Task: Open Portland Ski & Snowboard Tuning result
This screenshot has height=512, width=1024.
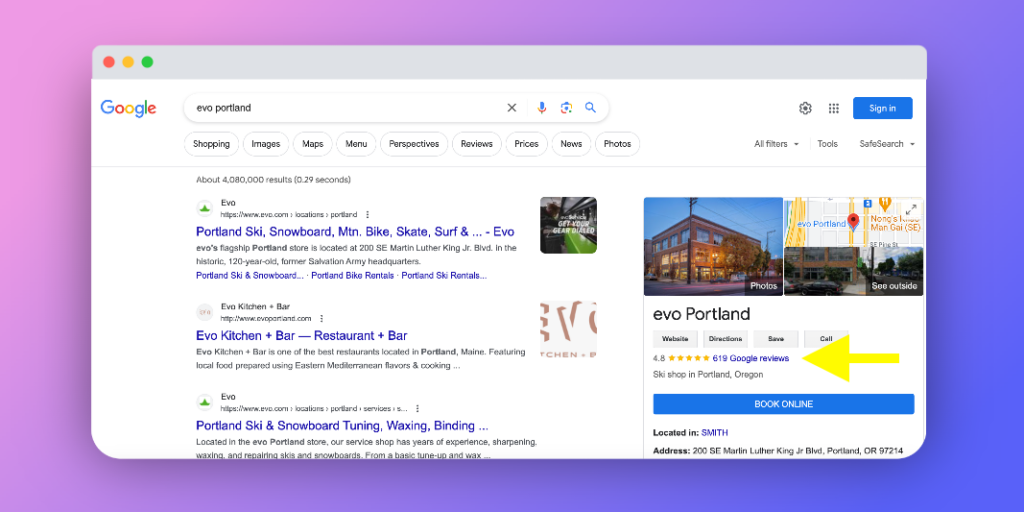Action: tap(342, 426)
